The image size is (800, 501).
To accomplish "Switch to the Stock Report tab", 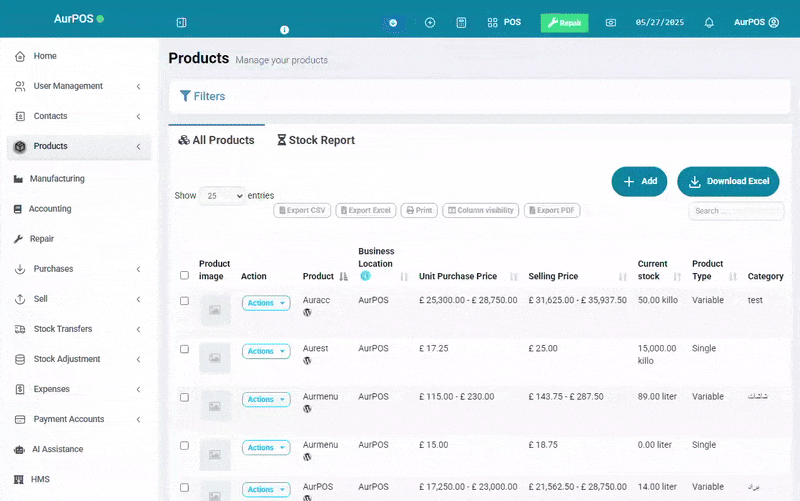I will coord(316,140).
